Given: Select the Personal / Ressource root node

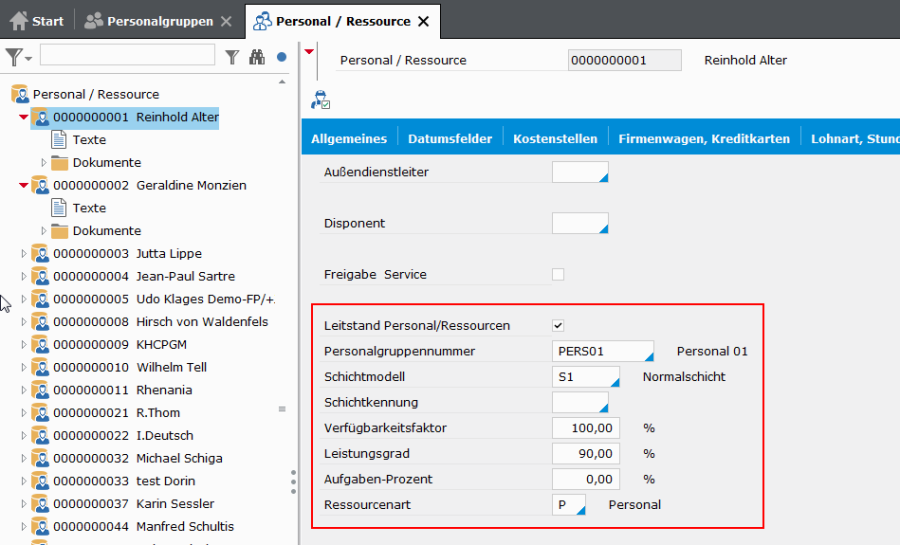Looking at the screenshot, I should tap(96, 94).
